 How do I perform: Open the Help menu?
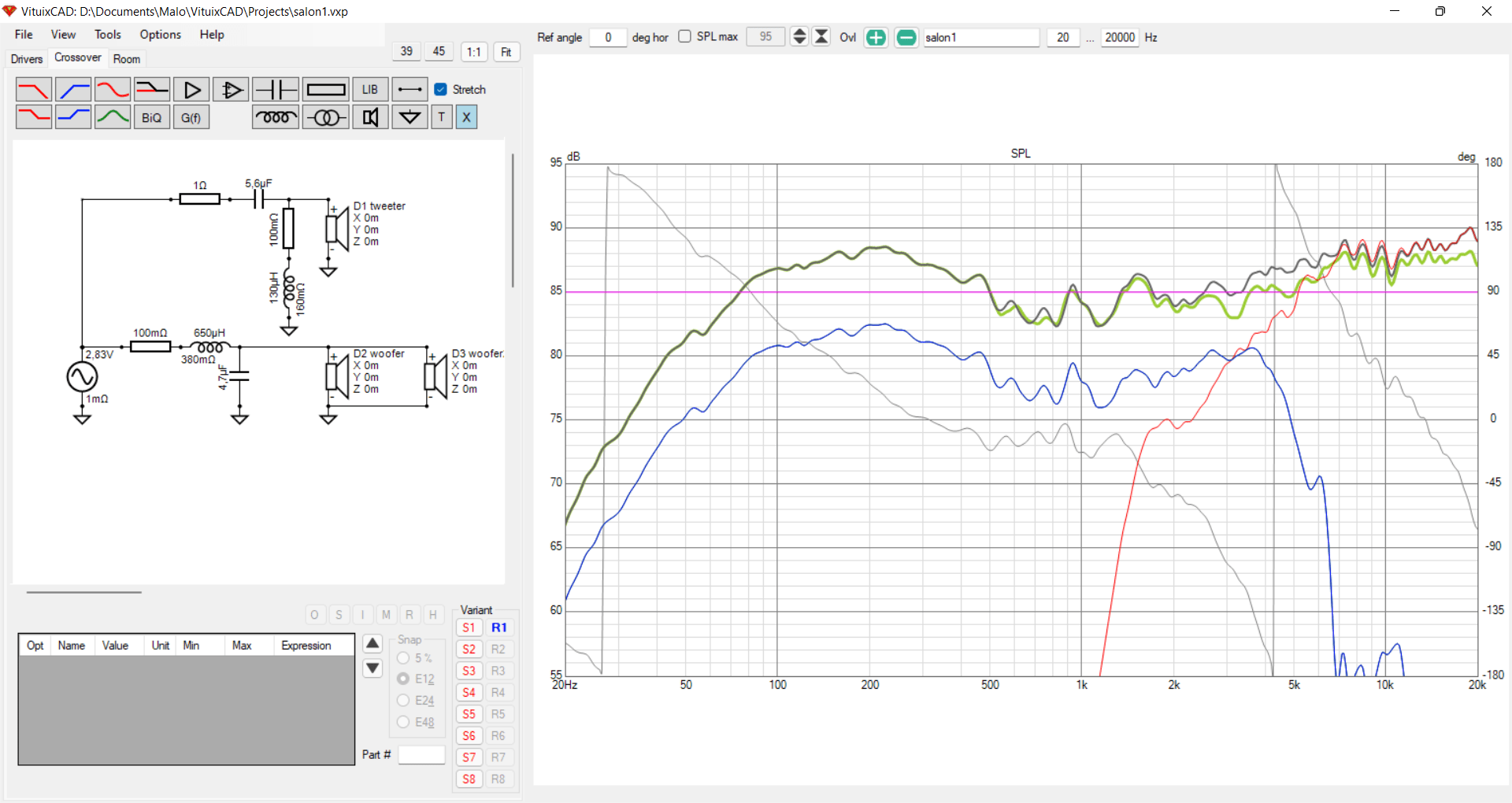click(x=212, y=35)
